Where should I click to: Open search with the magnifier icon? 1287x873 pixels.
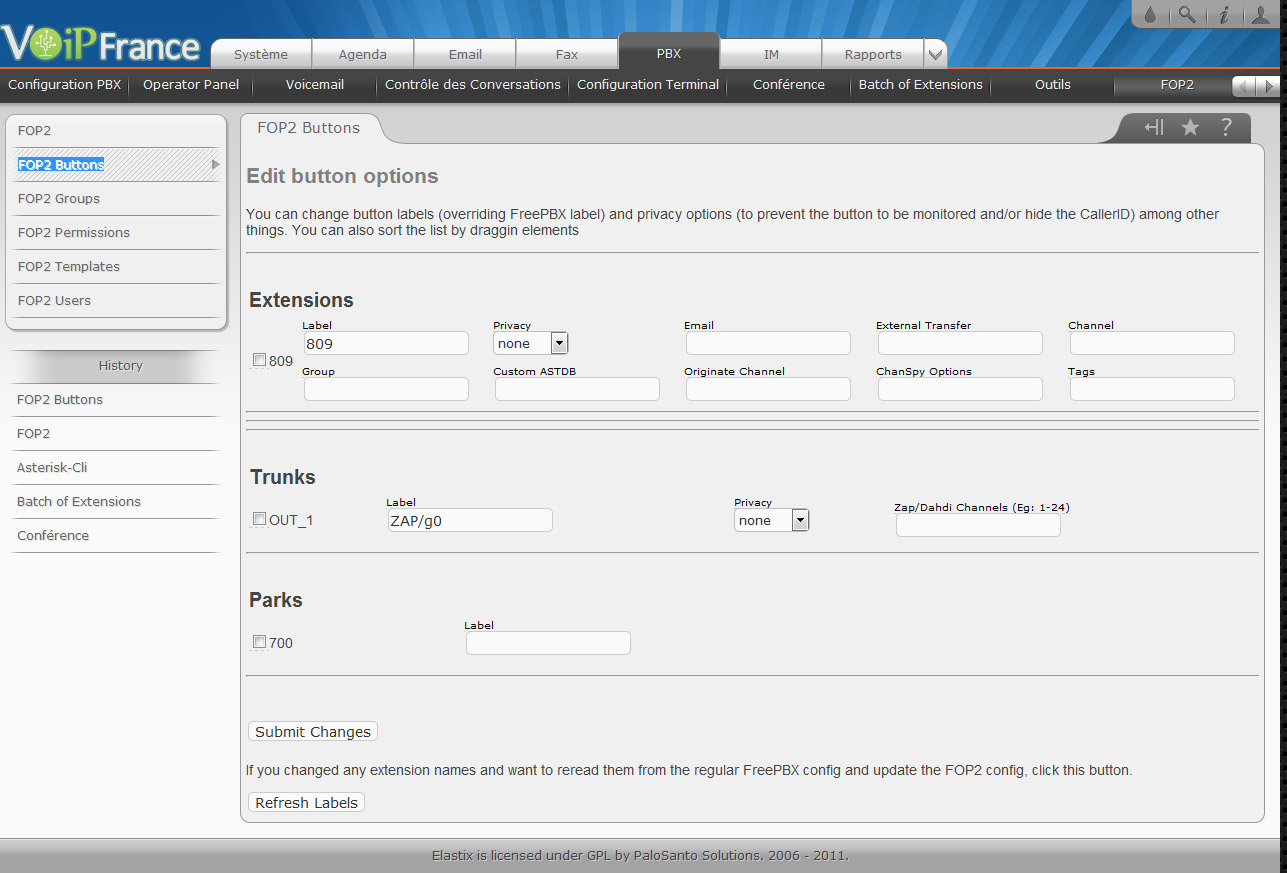pos(1186,15)
